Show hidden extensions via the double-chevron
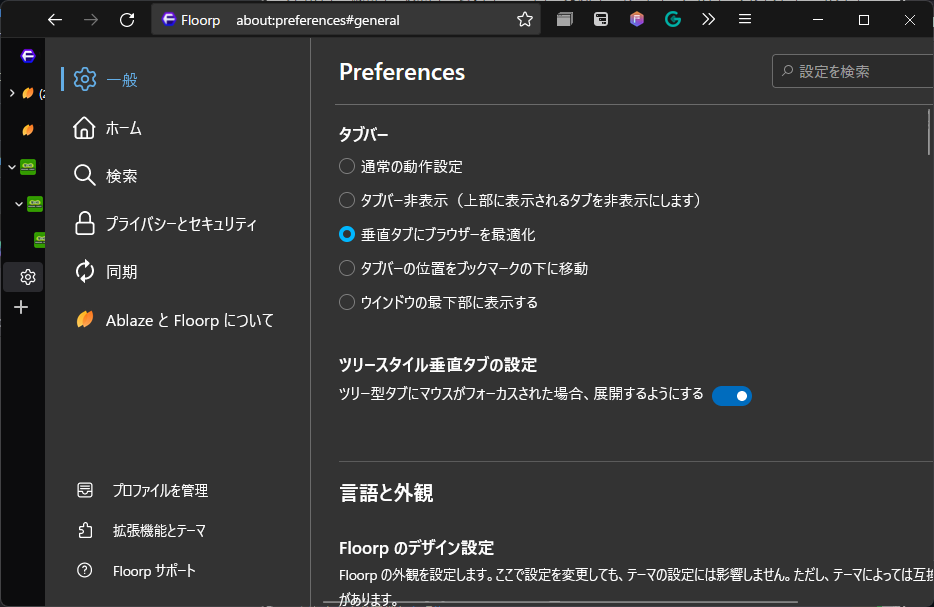The image size is (934, 607). coord(708,18)
